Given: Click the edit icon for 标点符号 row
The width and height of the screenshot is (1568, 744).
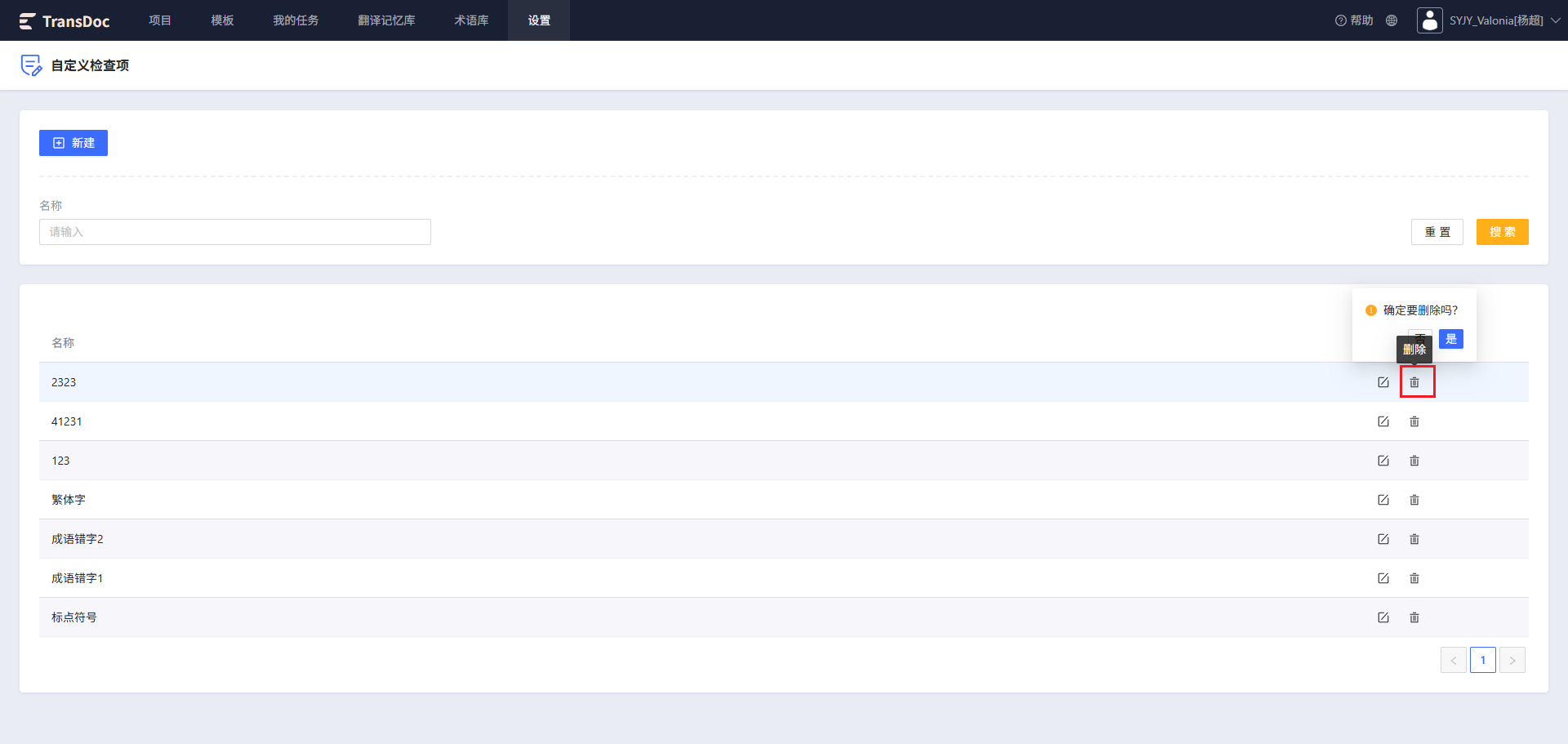Looking at the screenshot, I should [1383, 617].
